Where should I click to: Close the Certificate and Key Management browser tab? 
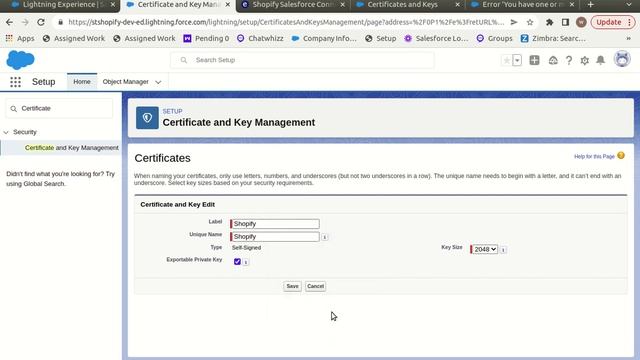[x=228, y=4]
